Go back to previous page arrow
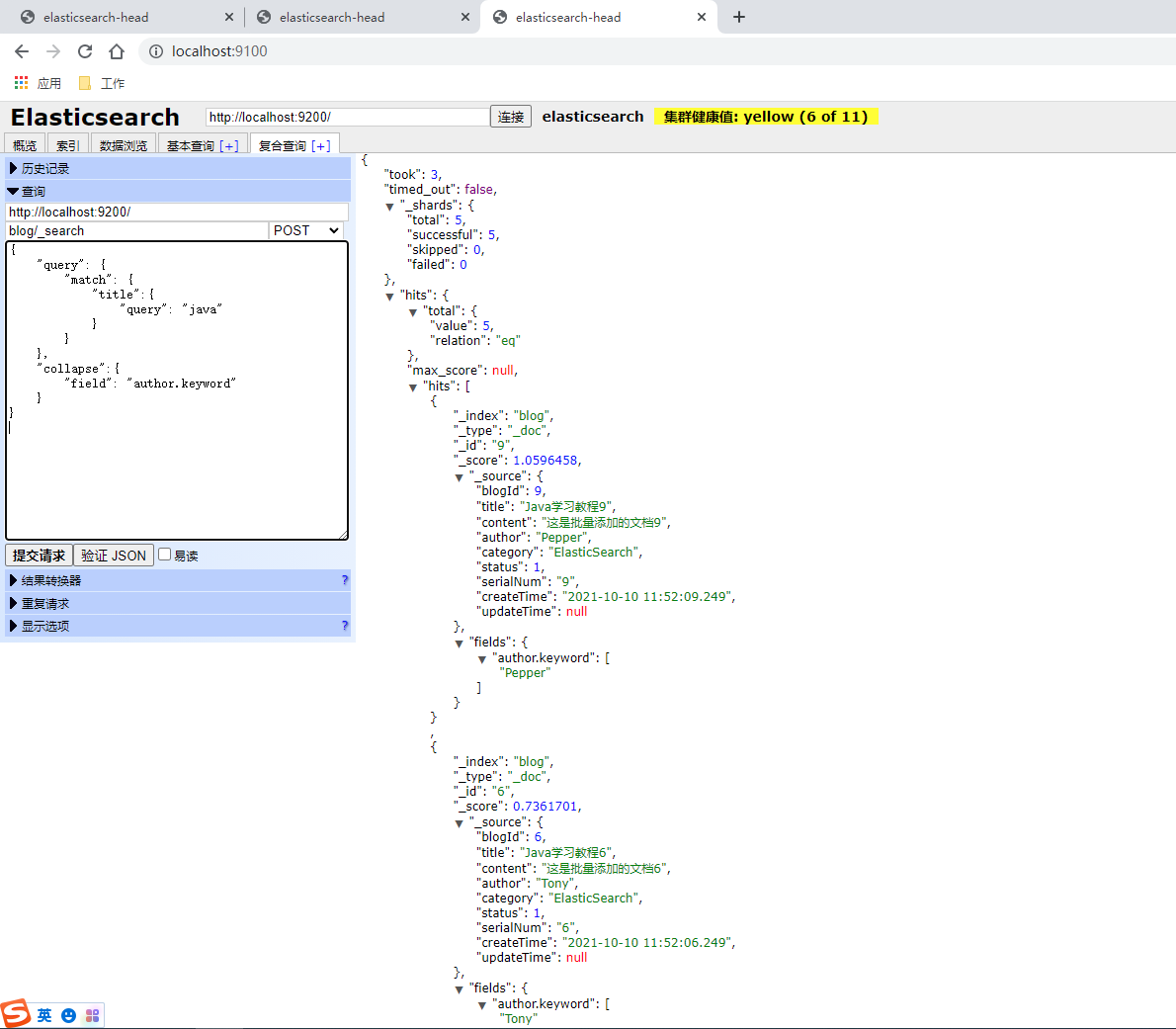This screenshot has width=1176, height=1029. (x=22, y=51)
